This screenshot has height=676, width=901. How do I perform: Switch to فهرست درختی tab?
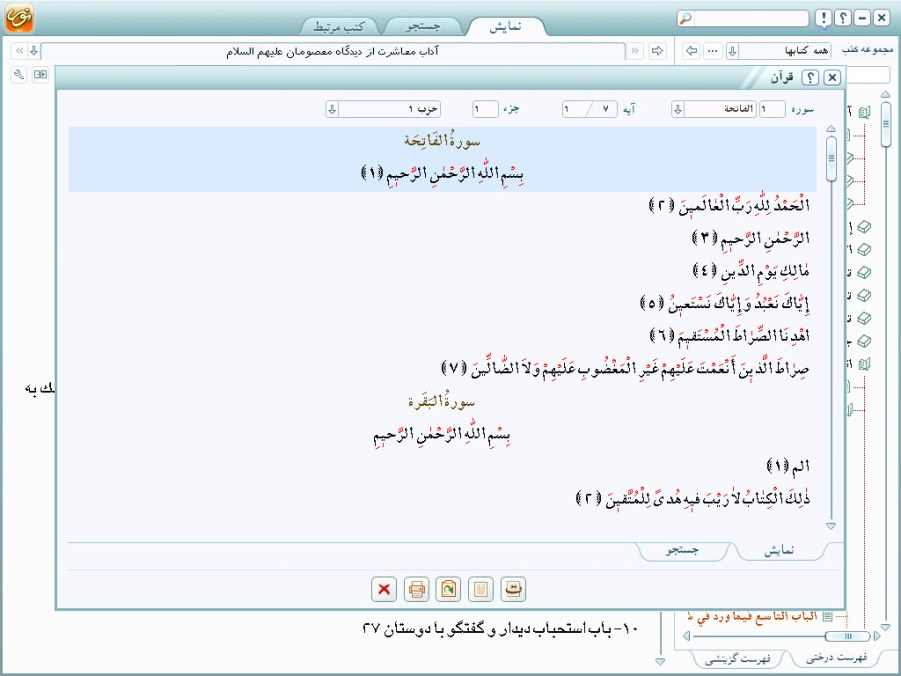836,658
